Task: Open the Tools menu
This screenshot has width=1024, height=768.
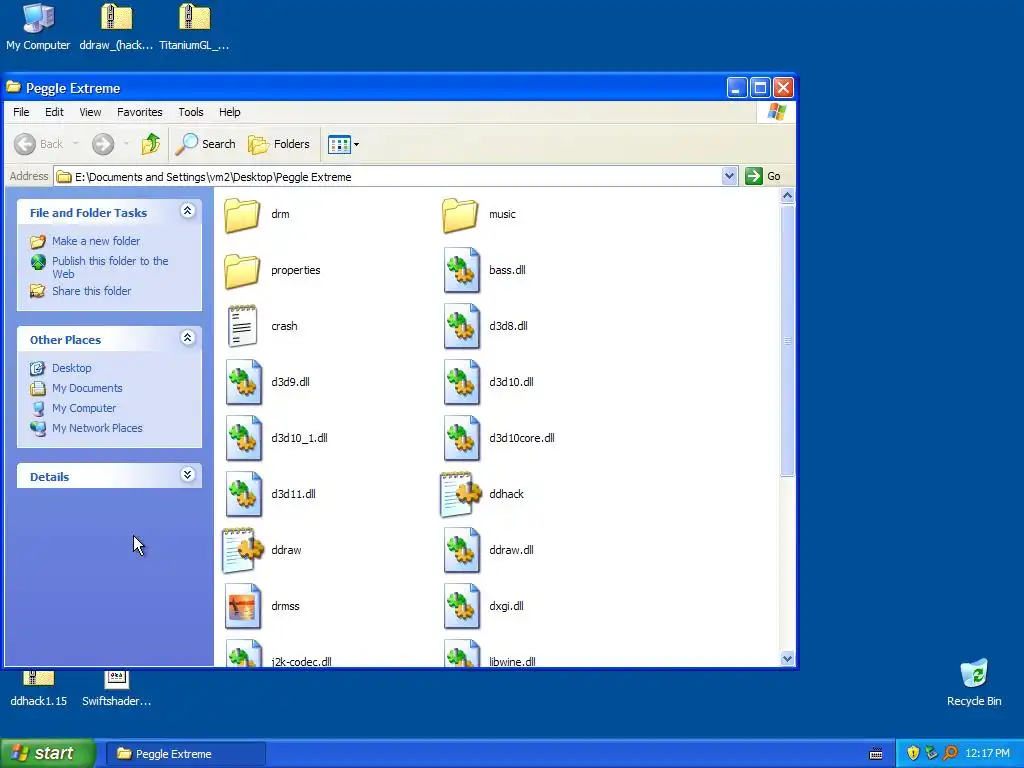Action: 191,112
